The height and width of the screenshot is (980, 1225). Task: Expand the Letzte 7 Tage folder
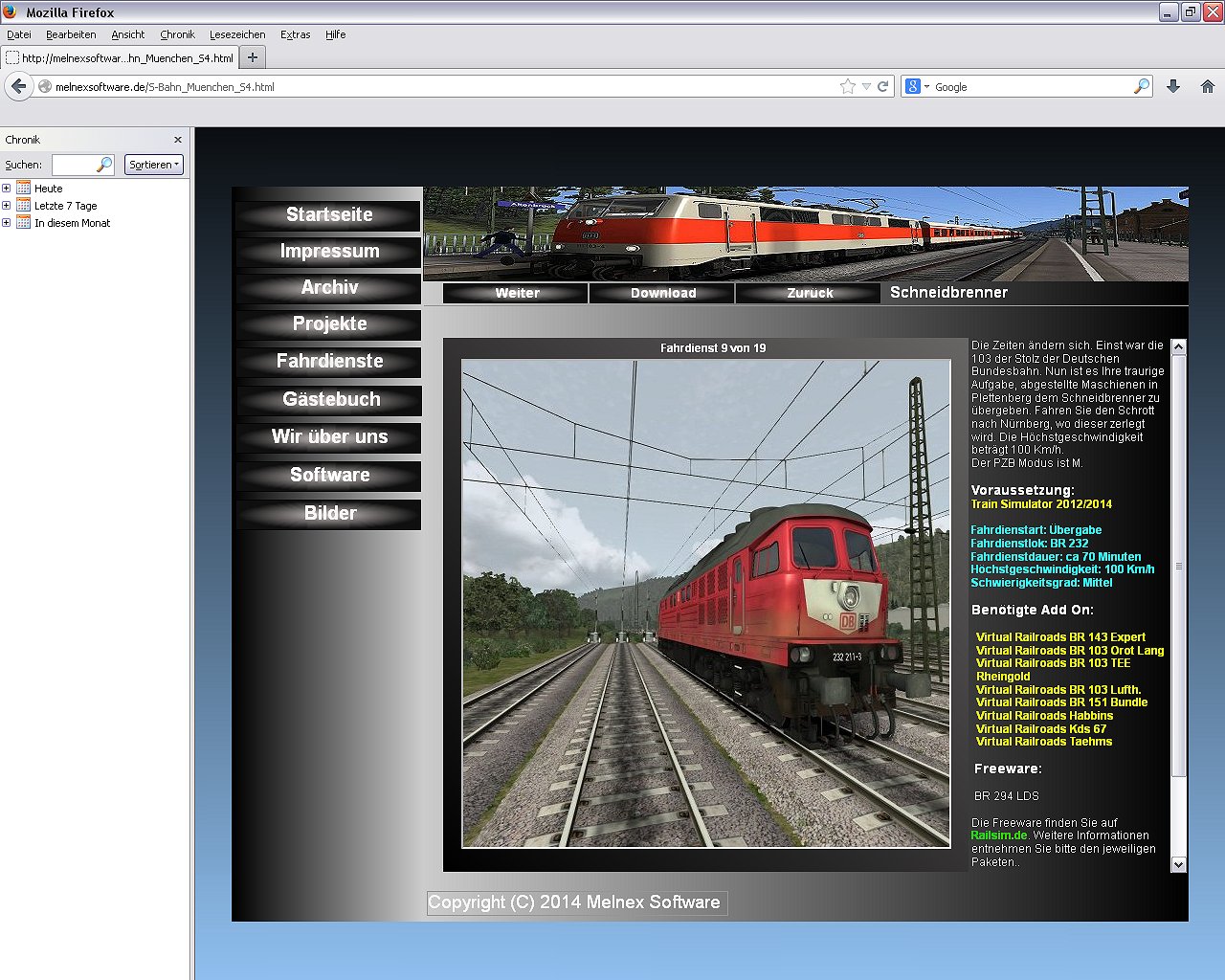coord(7,206)
